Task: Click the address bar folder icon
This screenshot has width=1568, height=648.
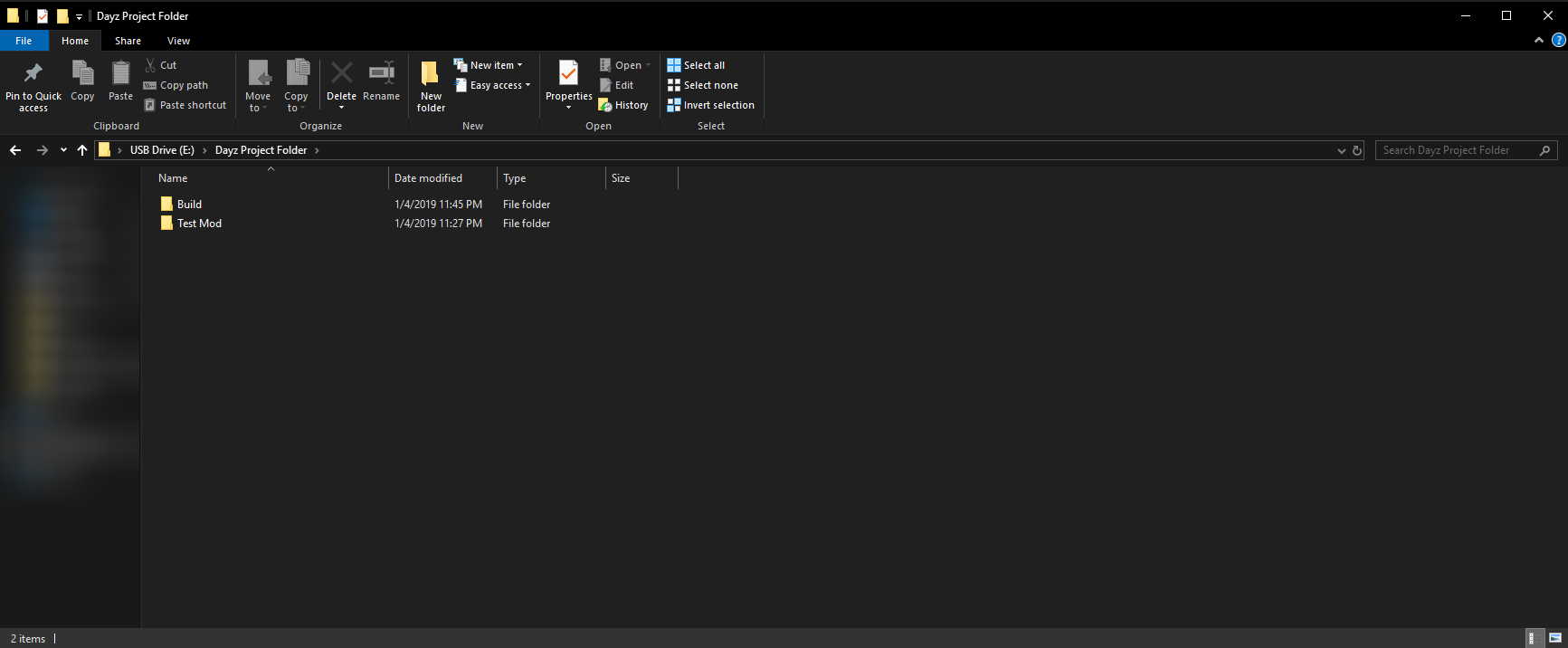Action: (x=104, y=150)
